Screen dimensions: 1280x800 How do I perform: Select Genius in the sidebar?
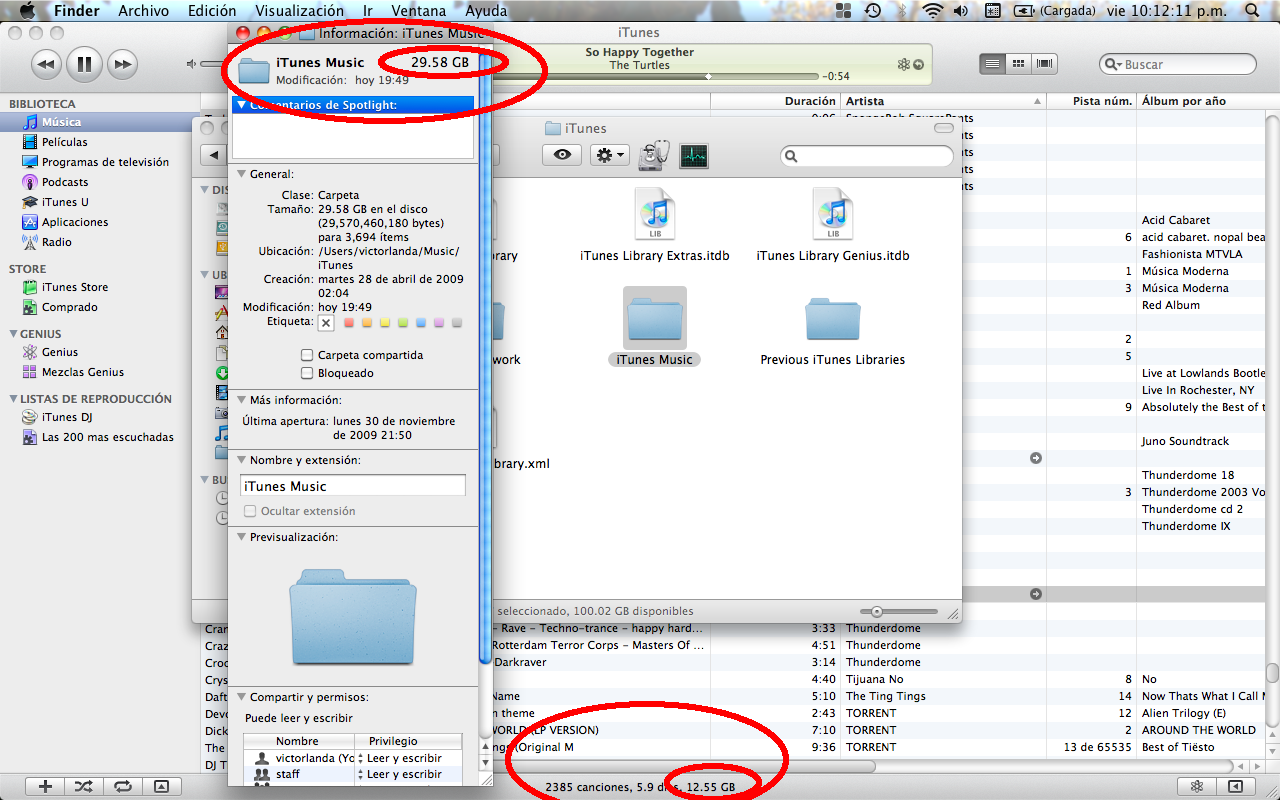(x=60, y=352)
